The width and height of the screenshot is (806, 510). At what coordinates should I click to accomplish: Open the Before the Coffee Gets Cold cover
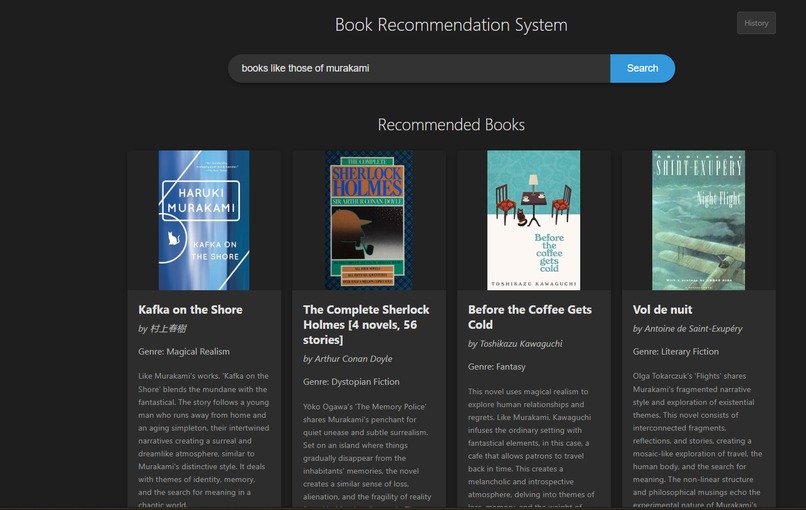534,220
